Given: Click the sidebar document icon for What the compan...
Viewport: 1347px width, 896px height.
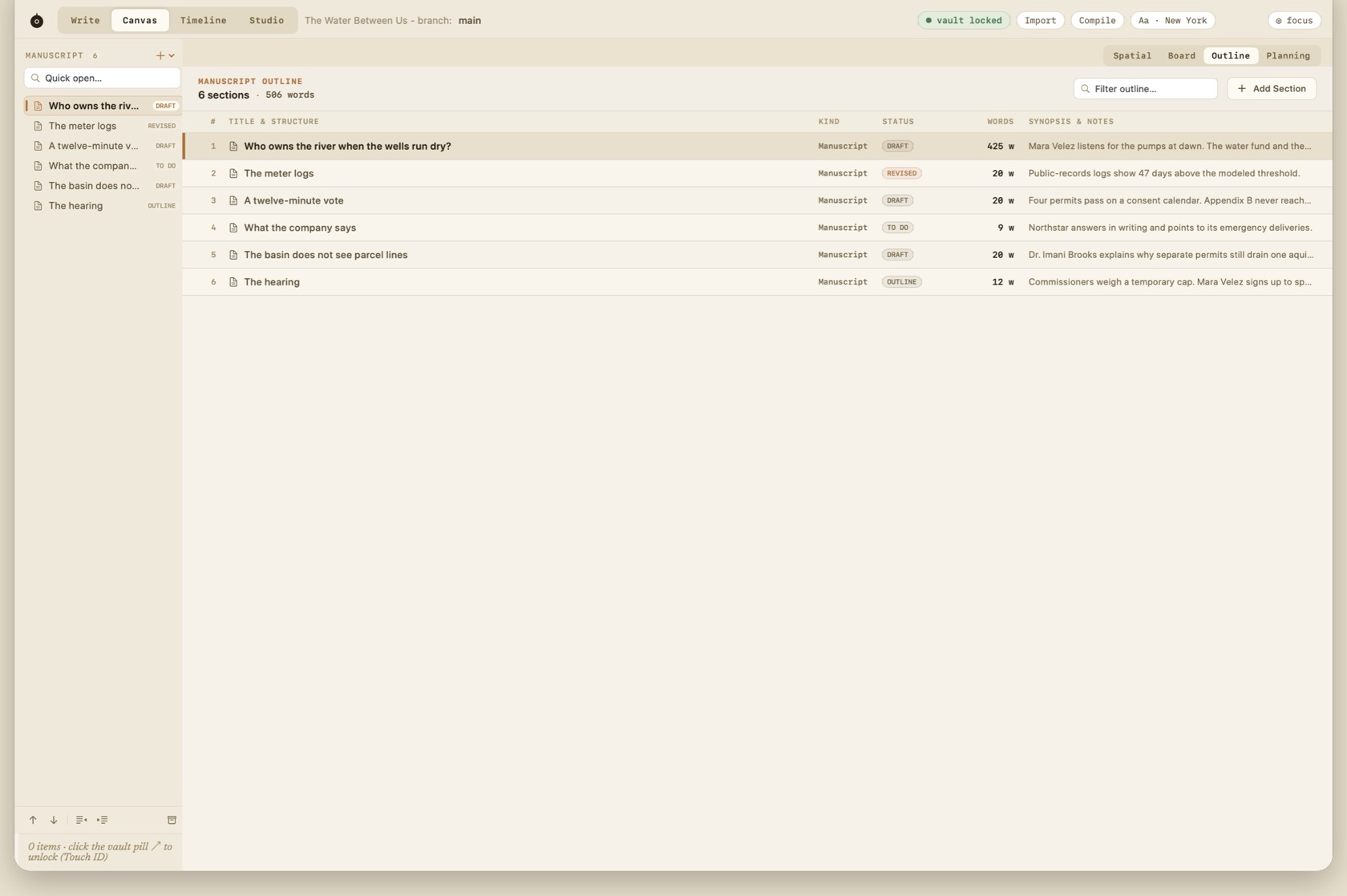Looking at the screenshot, I should 38,166.
